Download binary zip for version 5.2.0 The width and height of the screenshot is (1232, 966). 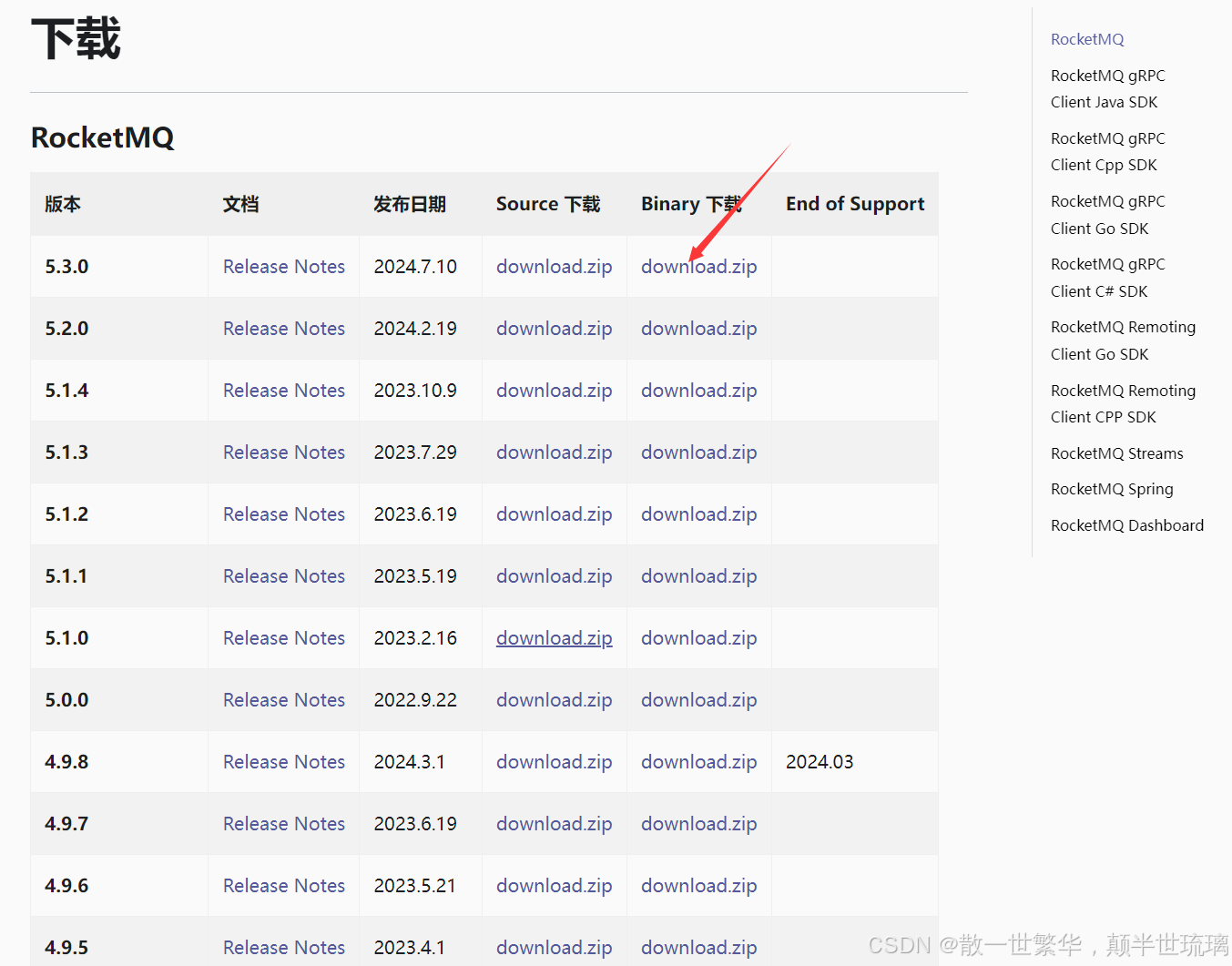click(698, 329)
